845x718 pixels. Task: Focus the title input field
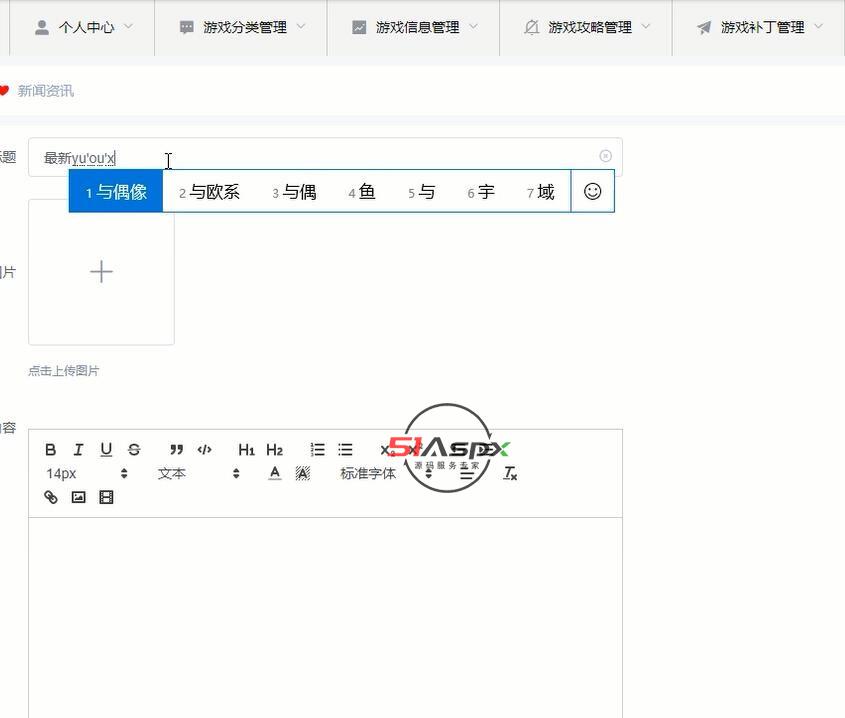tap(325, 157)
